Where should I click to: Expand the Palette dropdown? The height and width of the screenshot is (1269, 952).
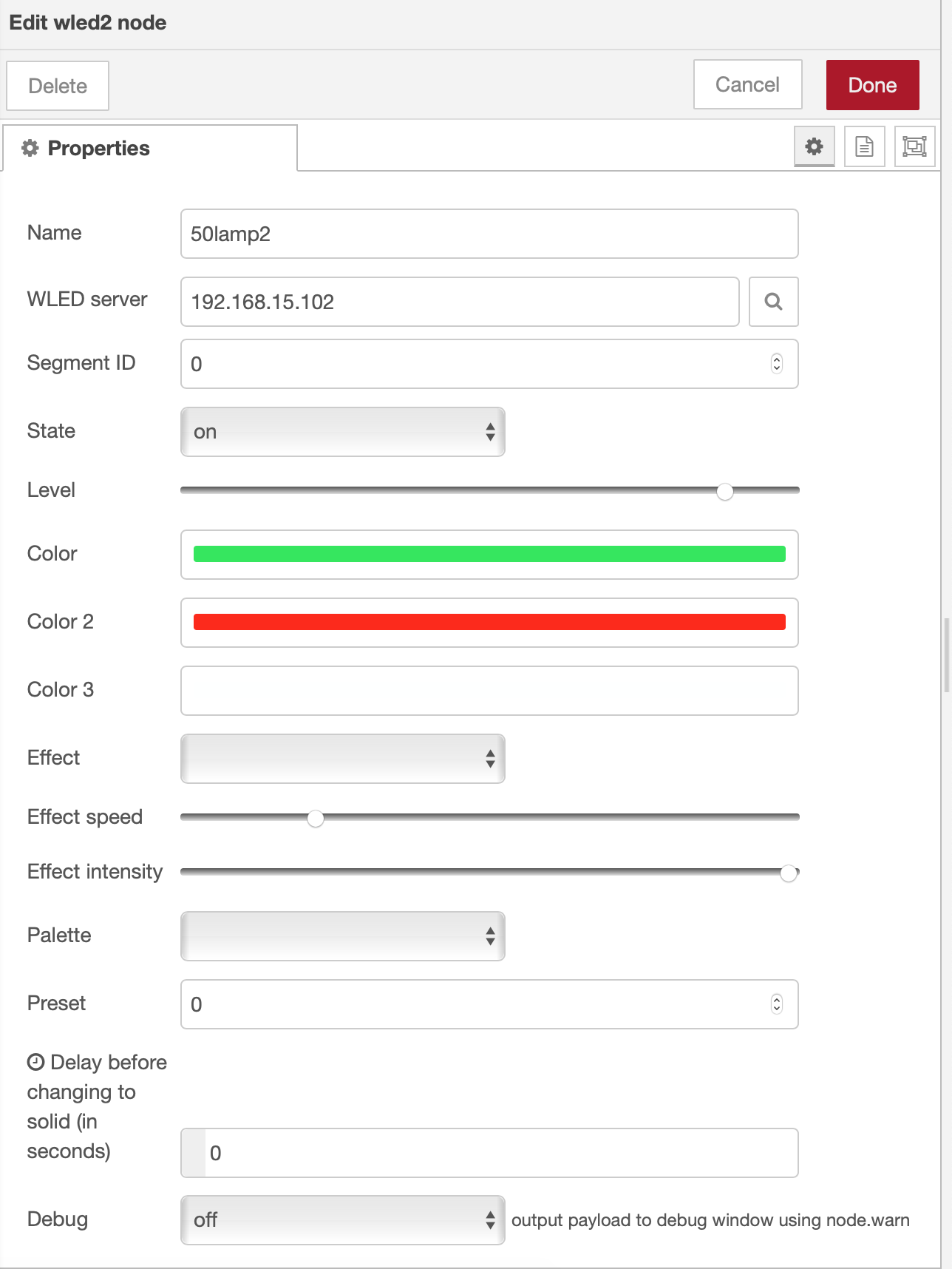click(x=343, y=936)
